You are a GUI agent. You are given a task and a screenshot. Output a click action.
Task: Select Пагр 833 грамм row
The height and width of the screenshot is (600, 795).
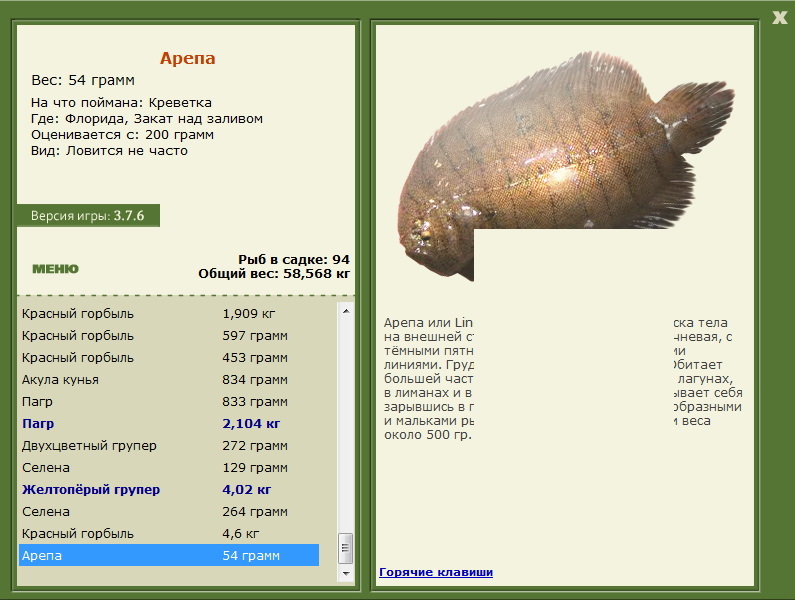point(169,402)
